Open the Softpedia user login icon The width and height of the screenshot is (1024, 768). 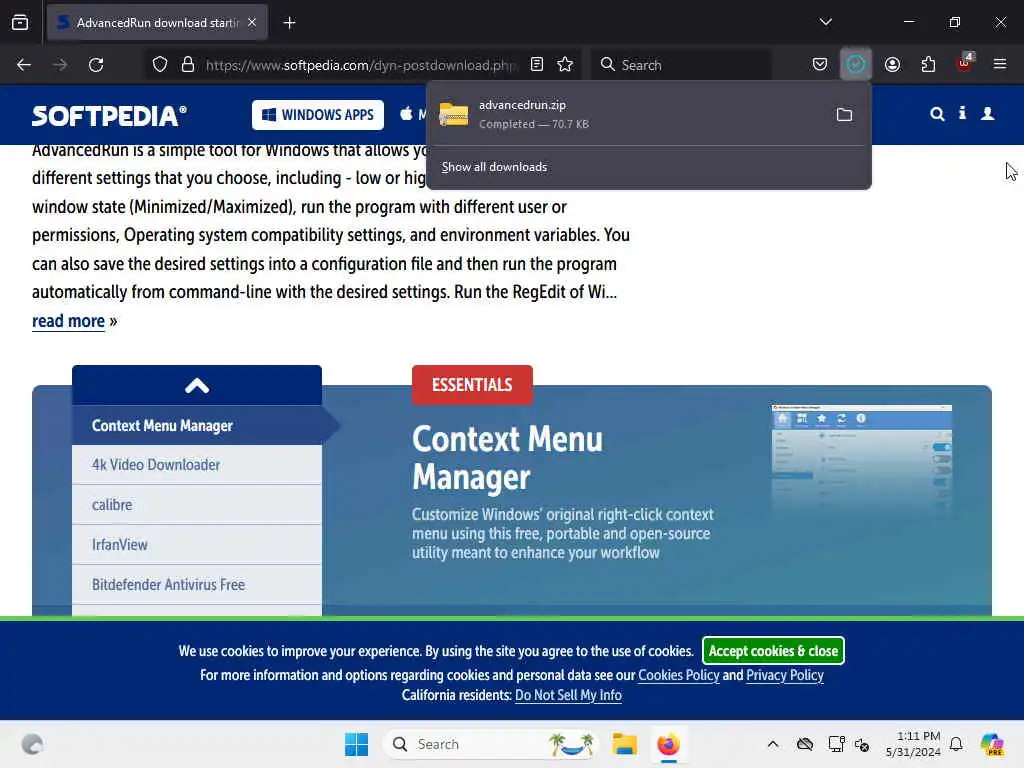pos(987,114)
